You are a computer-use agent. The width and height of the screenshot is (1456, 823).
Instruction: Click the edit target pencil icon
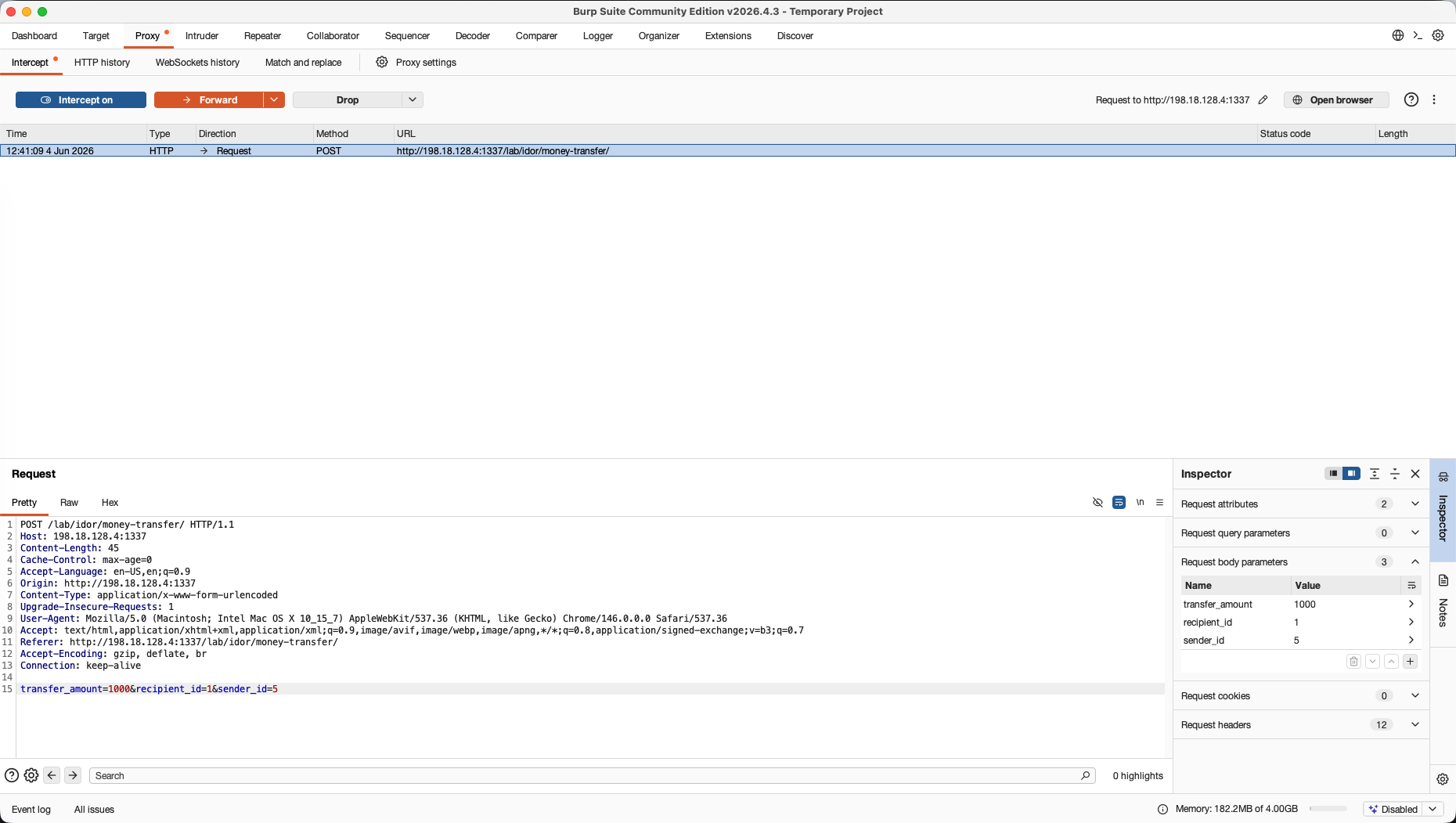point(1263,100)
